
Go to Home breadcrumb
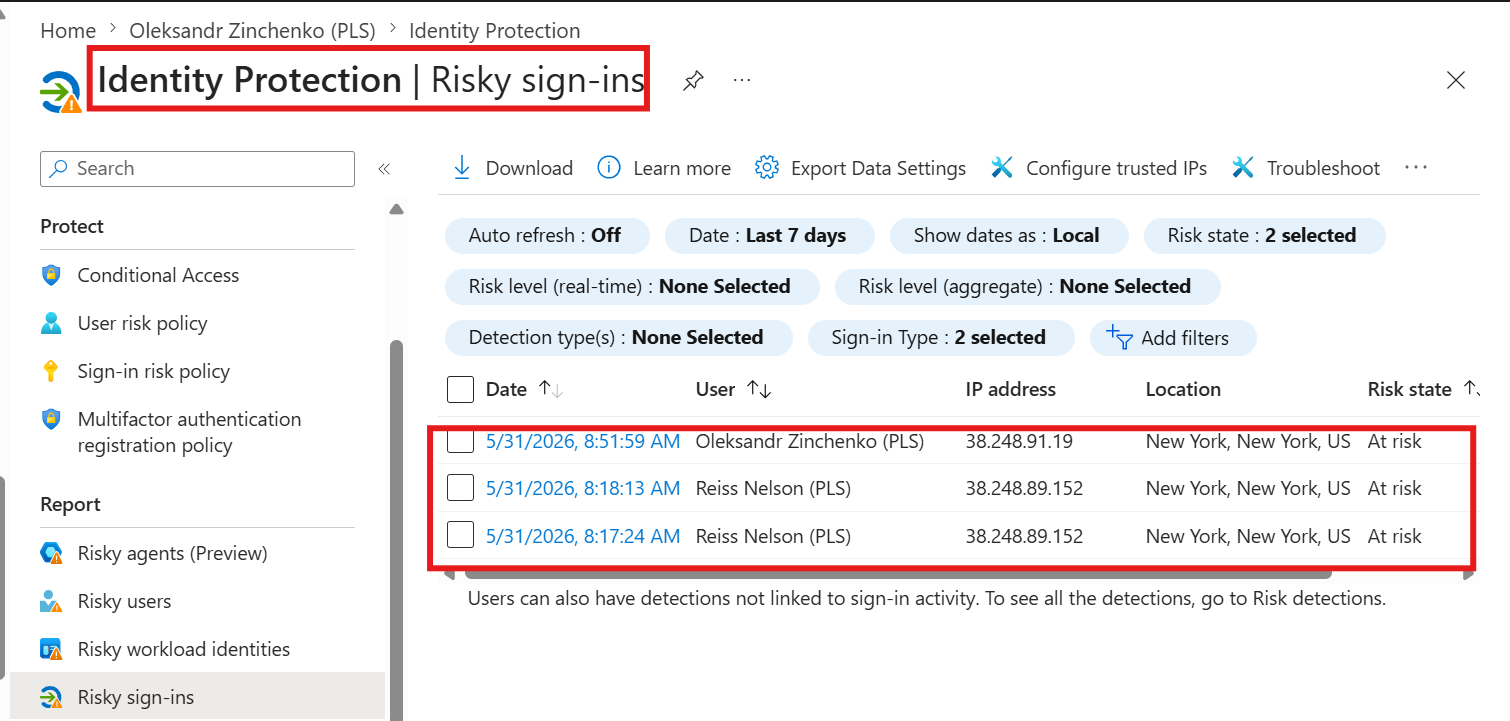(68, 31)
